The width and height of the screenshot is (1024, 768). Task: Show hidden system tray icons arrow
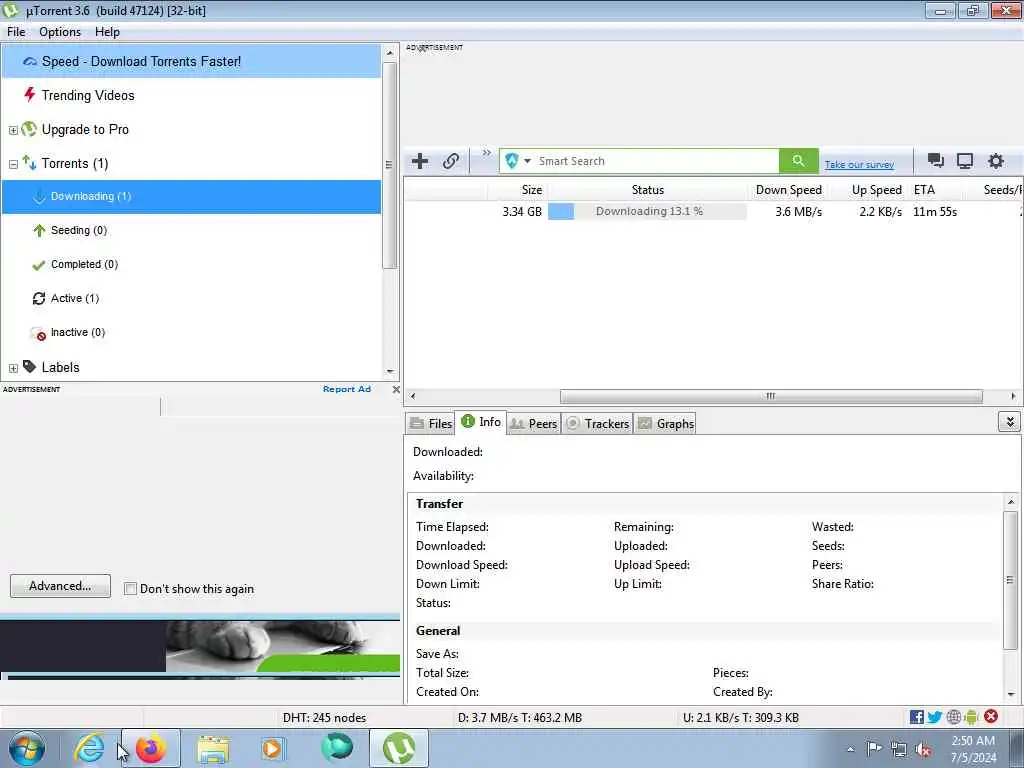(x=850, y=750)
